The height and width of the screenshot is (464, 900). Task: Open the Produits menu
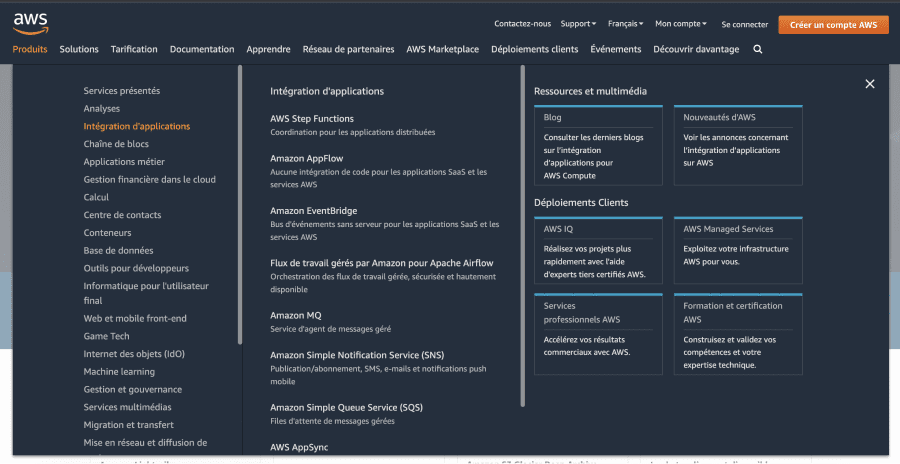click(30, 49)
